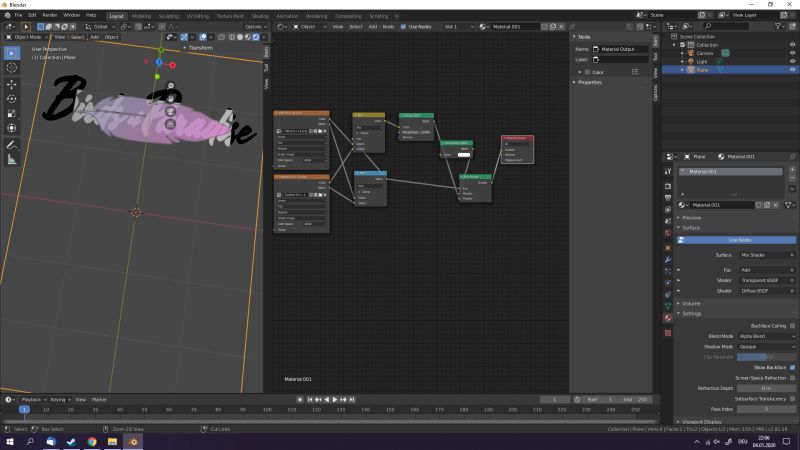Image resolution: width=800 pixels, height=450 pixels.
Task: Uncheck Show Backface checkbox
Action: [x=792, y=367]
